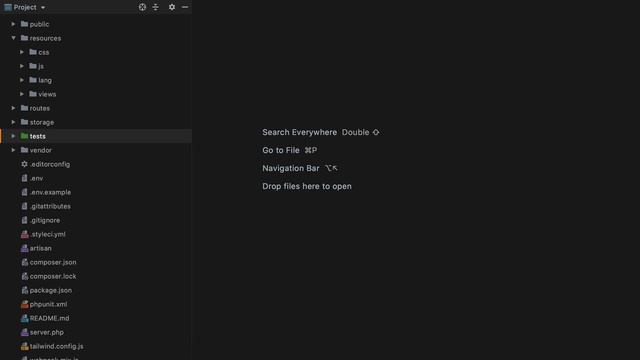
Task: Select the views folder name
Action: click(x=47, y=94)
